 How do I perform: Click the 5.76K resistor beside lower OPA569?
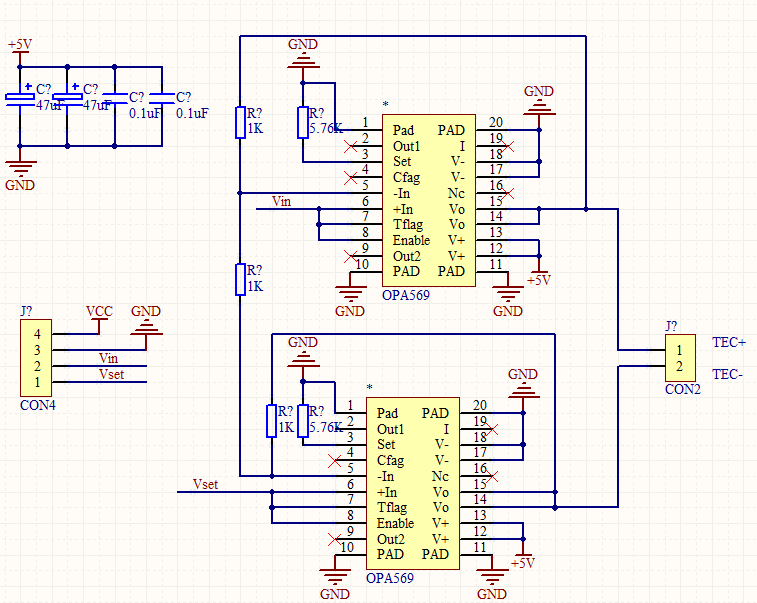point(303,421)
